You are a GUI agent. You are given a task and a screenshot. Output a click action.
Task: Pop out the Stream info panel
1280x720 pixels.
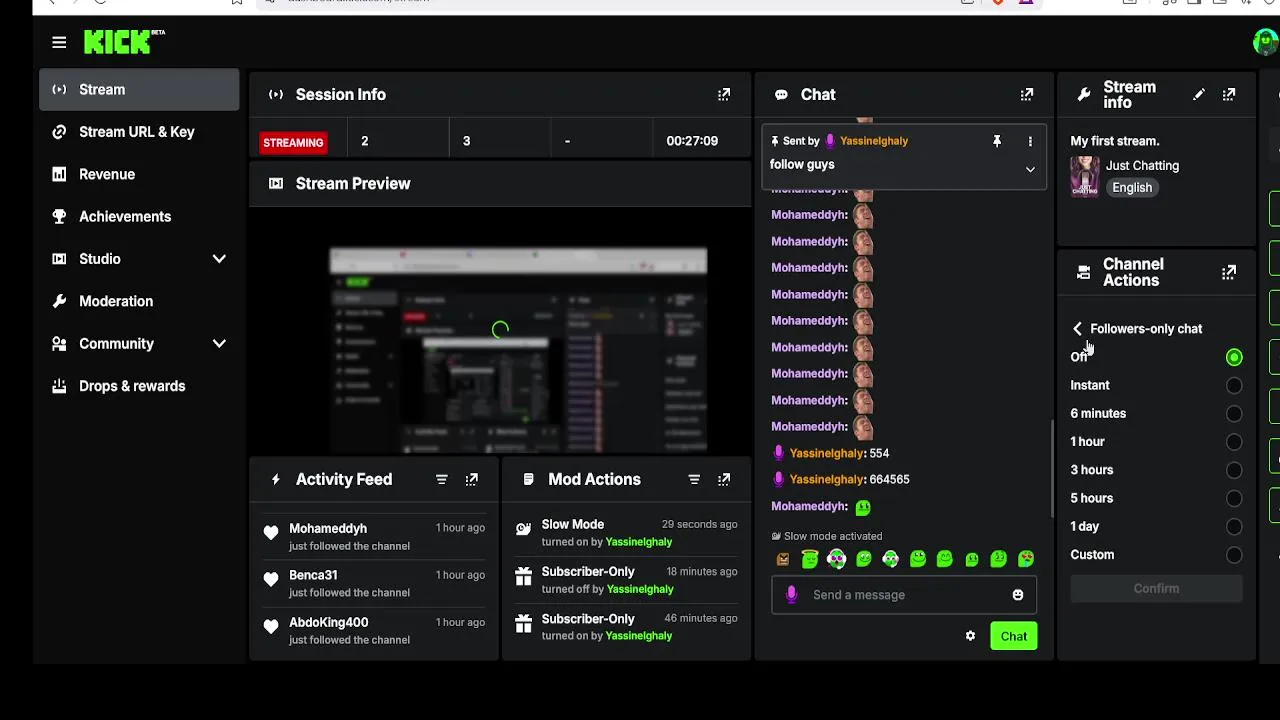[1229, 95]
